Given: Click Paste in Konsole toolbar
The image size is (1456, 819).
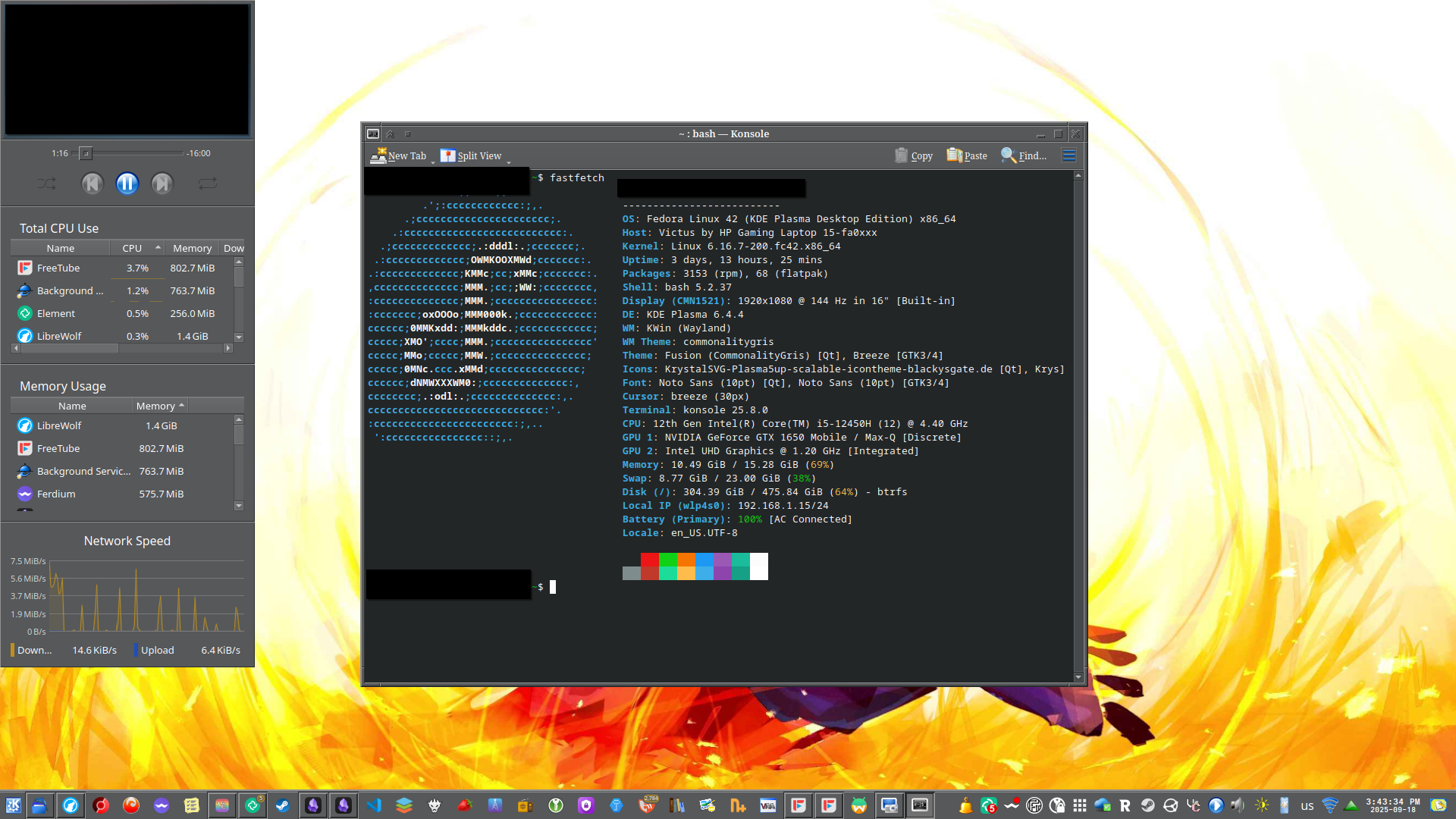Looking at the screenshot, I should pyautogui.click(x=967, y=155).
